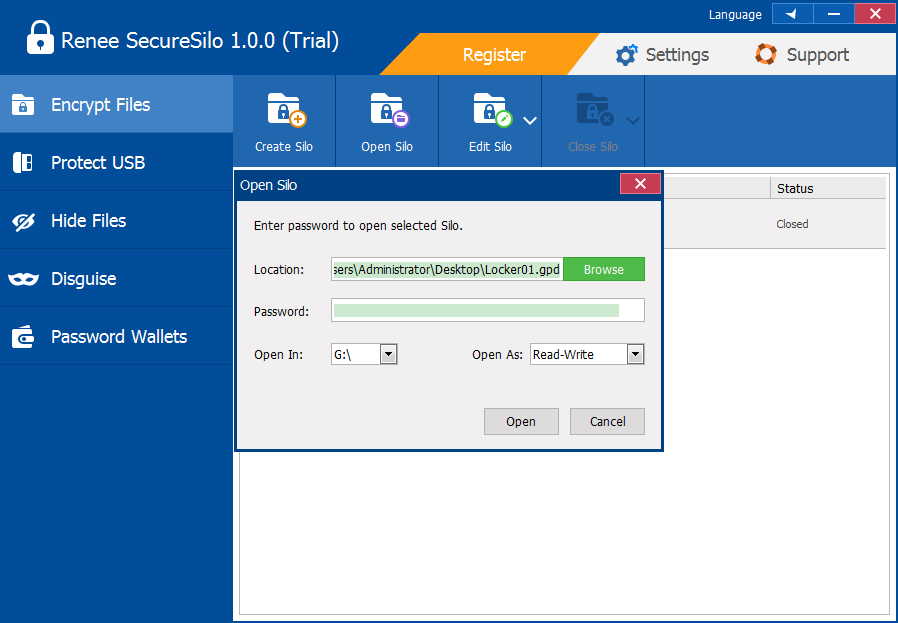Viewport: 898px width, 623px height.
Task: Click the Open Silo toolbar icon
Action: pyautogui.click(x=387, y=110)
